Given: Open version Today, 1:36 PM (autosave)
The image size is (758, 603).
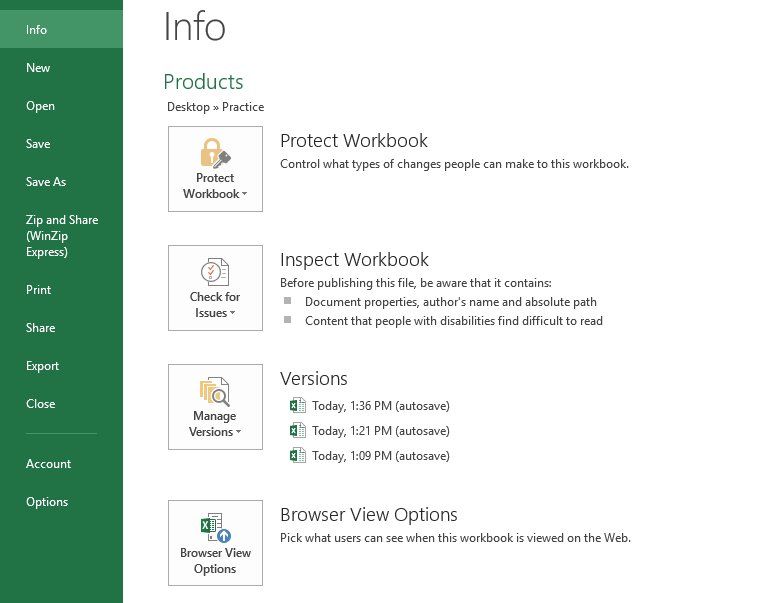Looking at the screenshot, I should [380, 406].
